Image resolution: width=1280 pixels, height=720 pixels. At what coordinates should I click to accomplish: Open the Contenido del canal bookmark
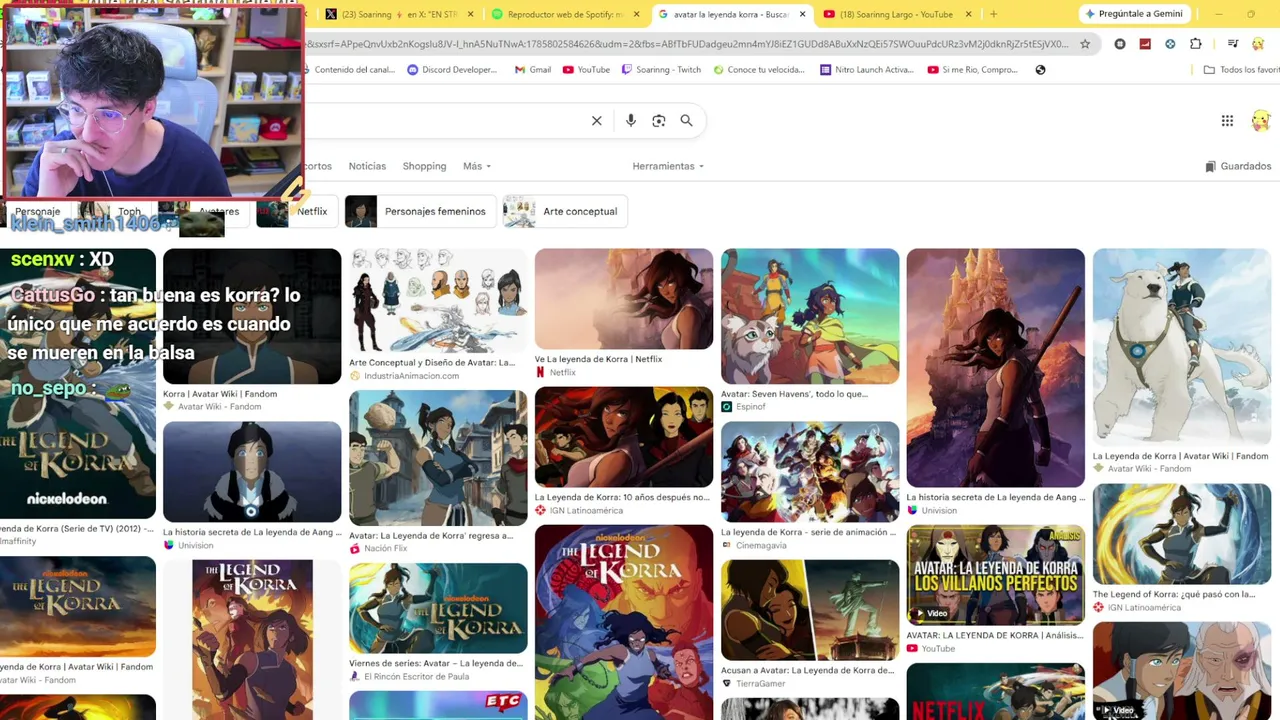348,70
